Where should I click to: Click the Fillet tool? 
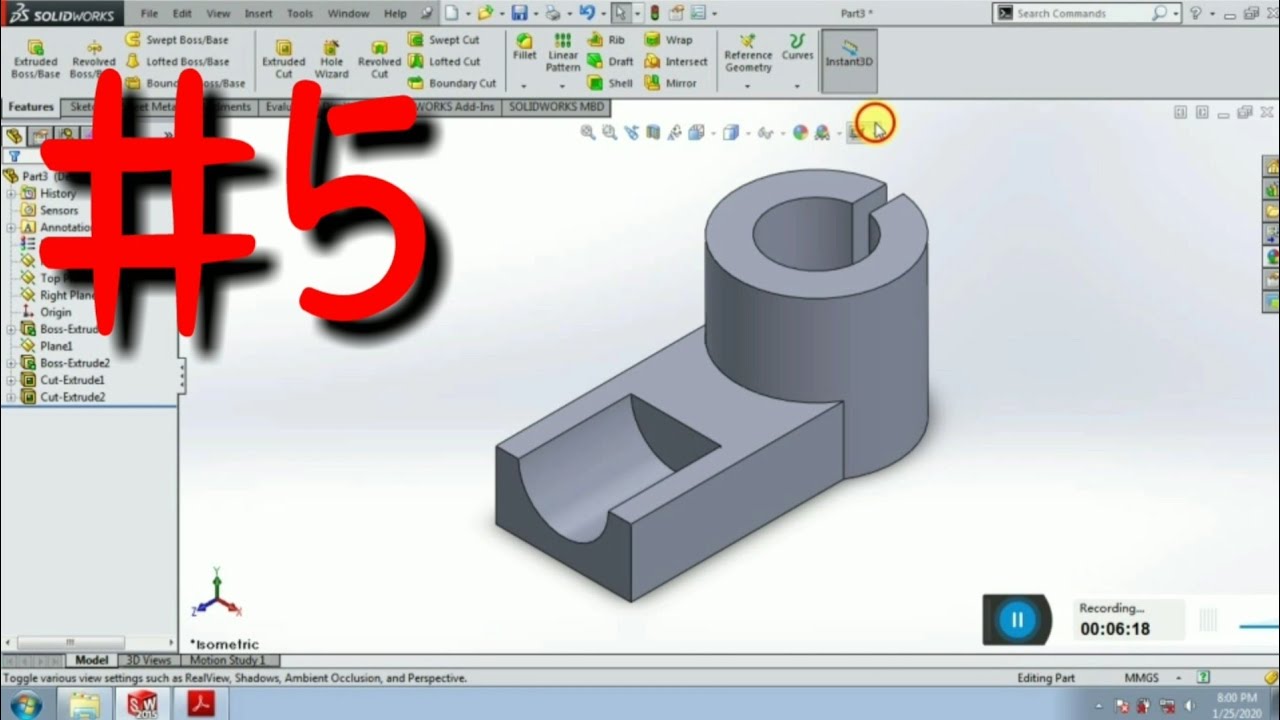[524, 47]
